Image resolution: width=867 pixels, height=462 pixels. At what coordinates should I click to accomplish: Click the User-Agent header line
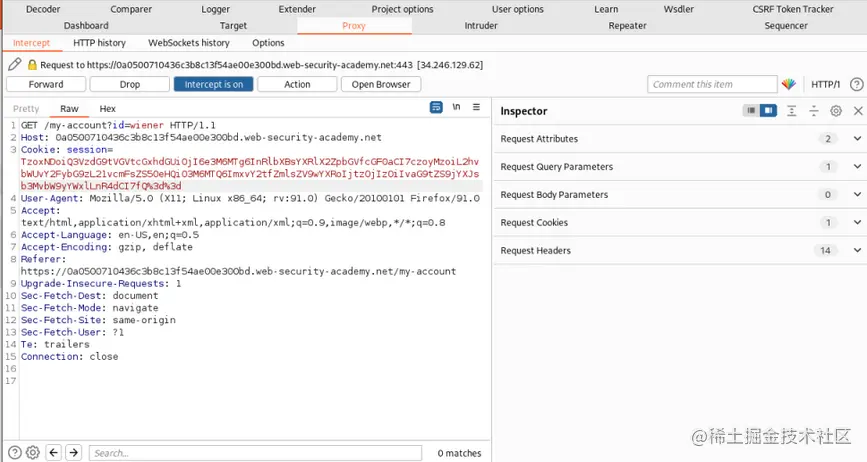250,198
